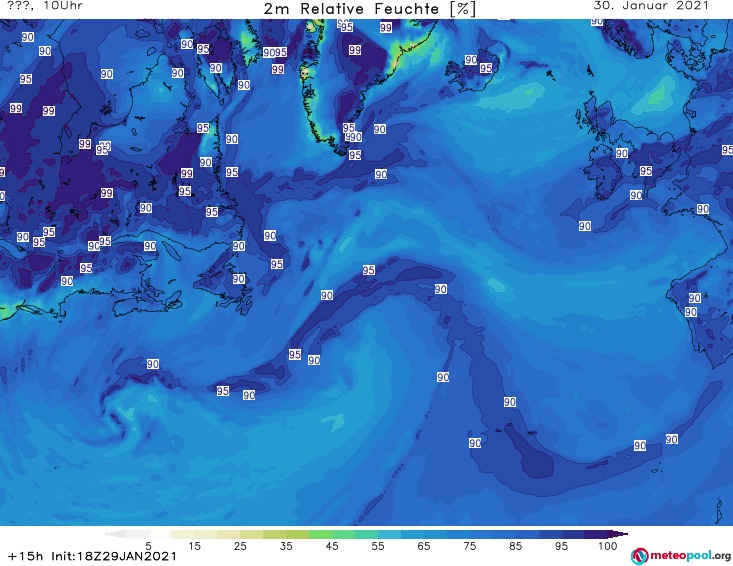Click the '95' contour label over England
The height and width of the screenshot is (566, 733).
pyautogui.click(x=646, y=171)
